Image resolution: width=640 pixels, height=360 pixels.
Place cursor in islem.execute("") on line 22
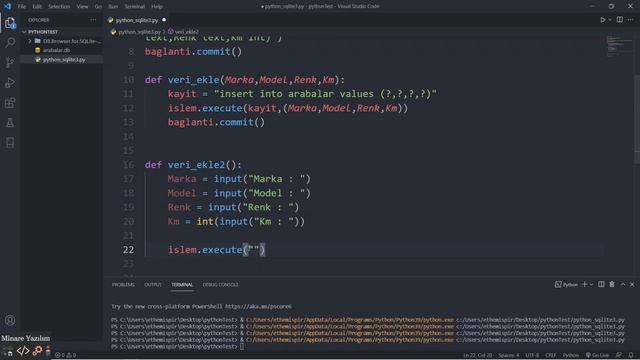pos(216,250)
